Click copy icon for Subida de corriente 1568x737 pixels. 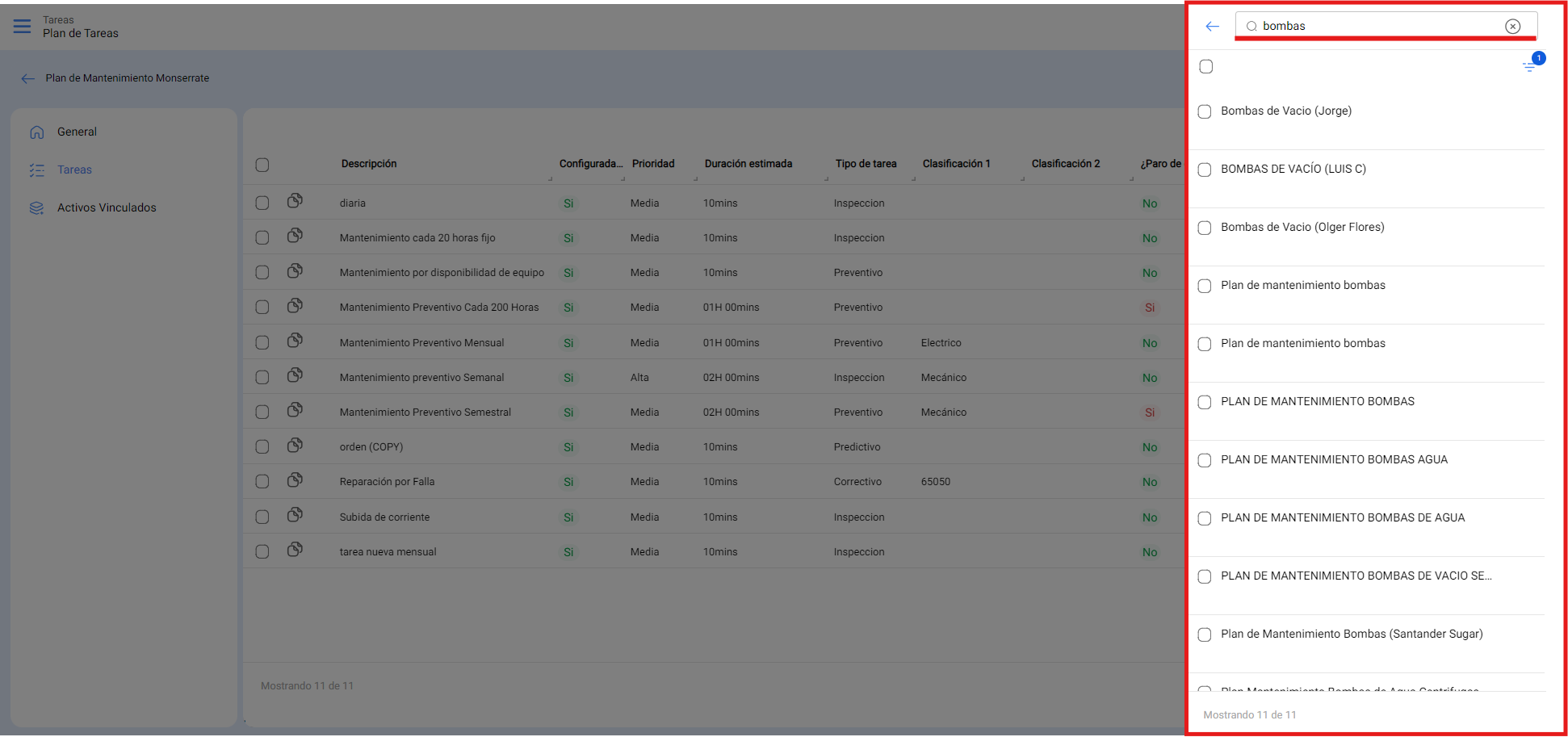[295, 515]
